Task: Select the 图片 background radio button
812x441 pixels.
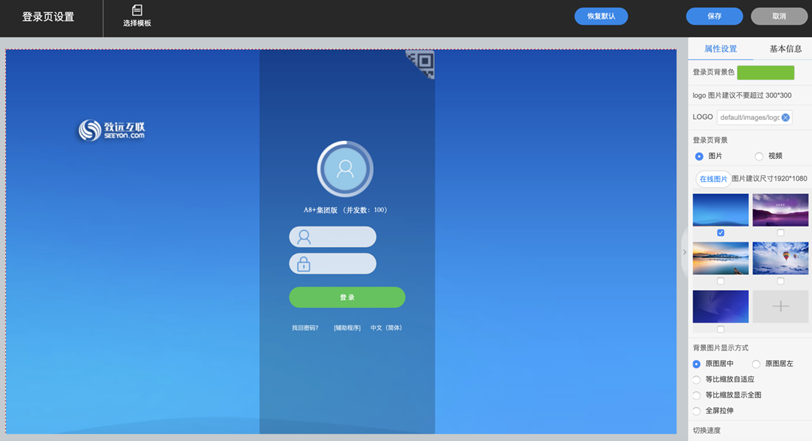Action: (699, 156)
